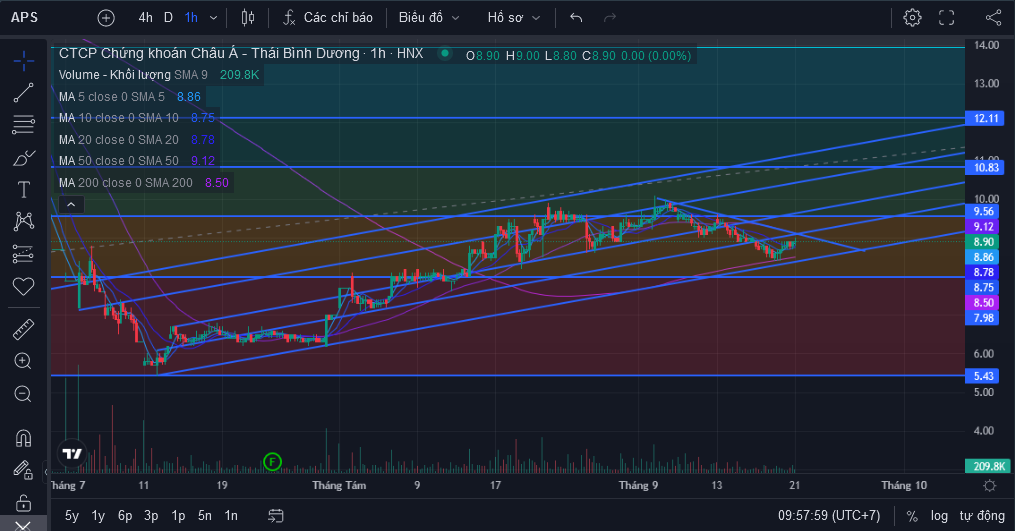The image size is (1015, 531).
Task: Click the APS symbol search field
Action: point(25,17)
